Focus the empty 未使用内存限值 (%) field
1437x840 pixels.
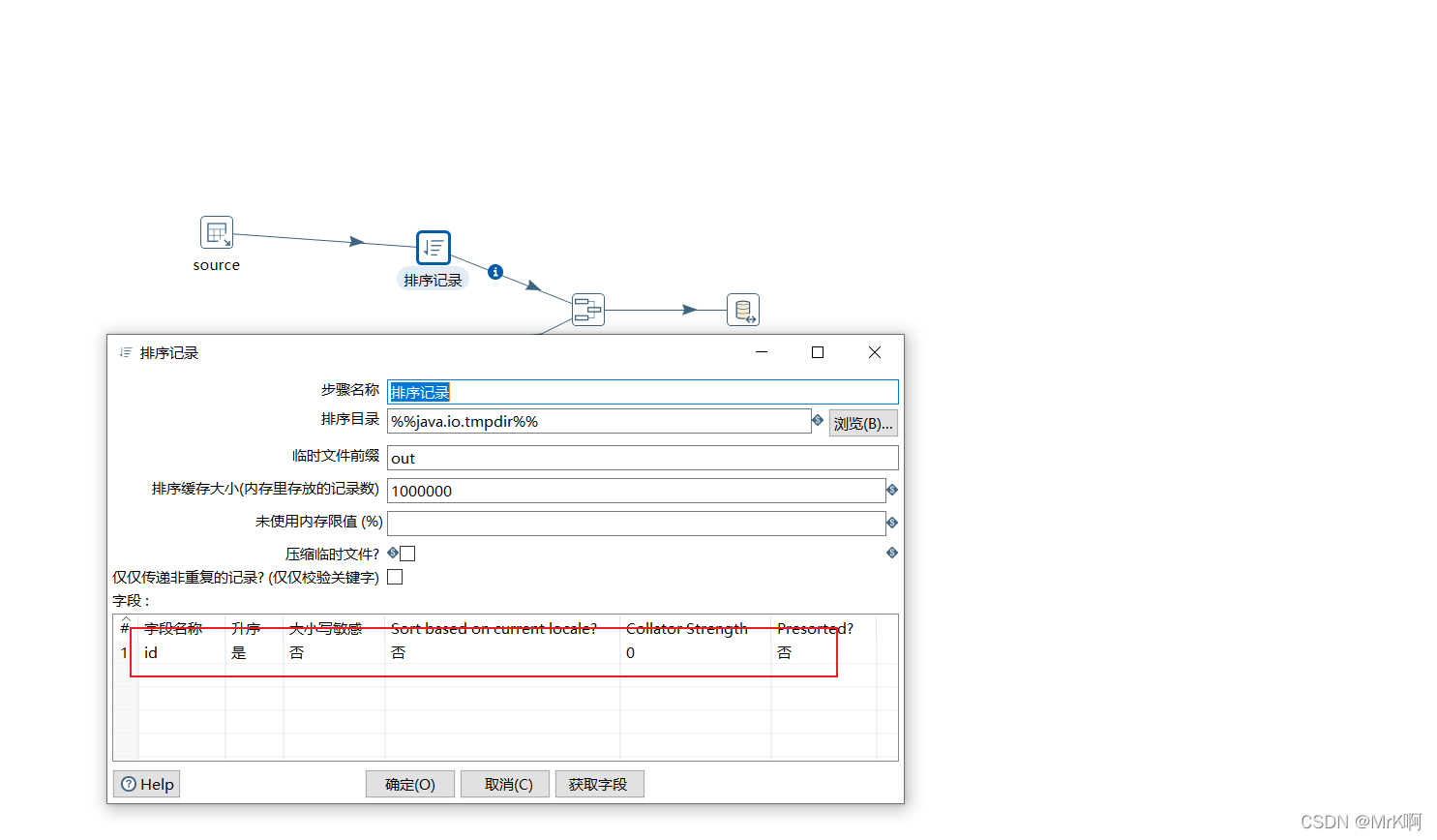(636, 524)
